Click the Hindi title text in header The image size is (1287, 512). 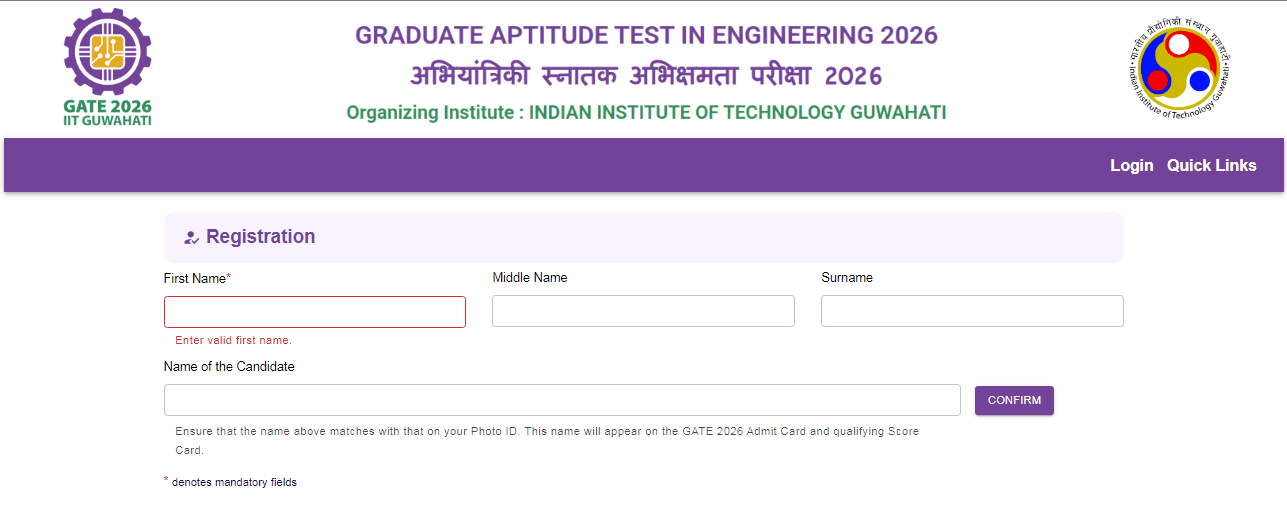coord(646,76)
